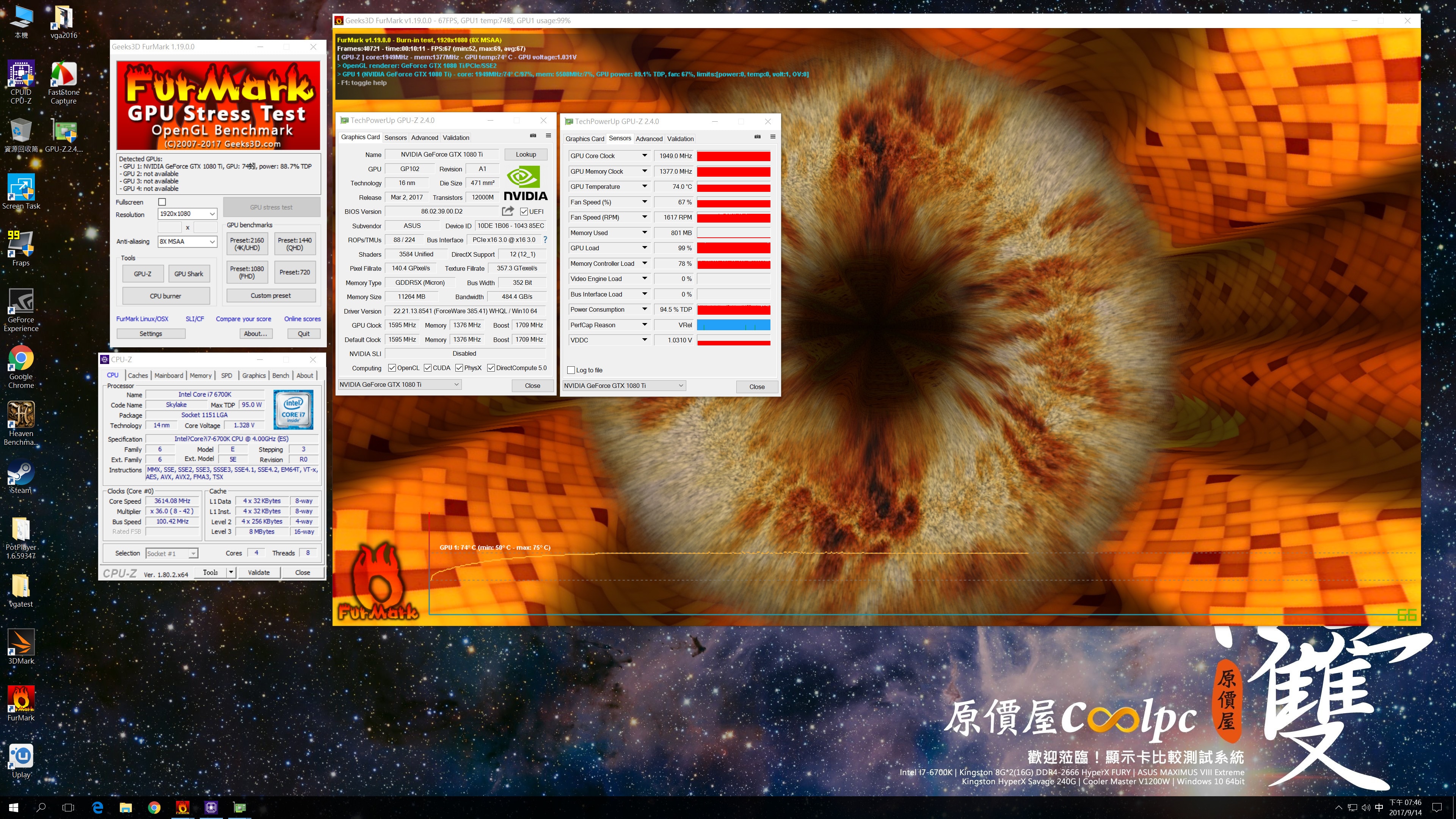This screenshot has height=819, width=1456.
Task: Toggle CUDA computing checkbox
Action: (x=427, y=368)
